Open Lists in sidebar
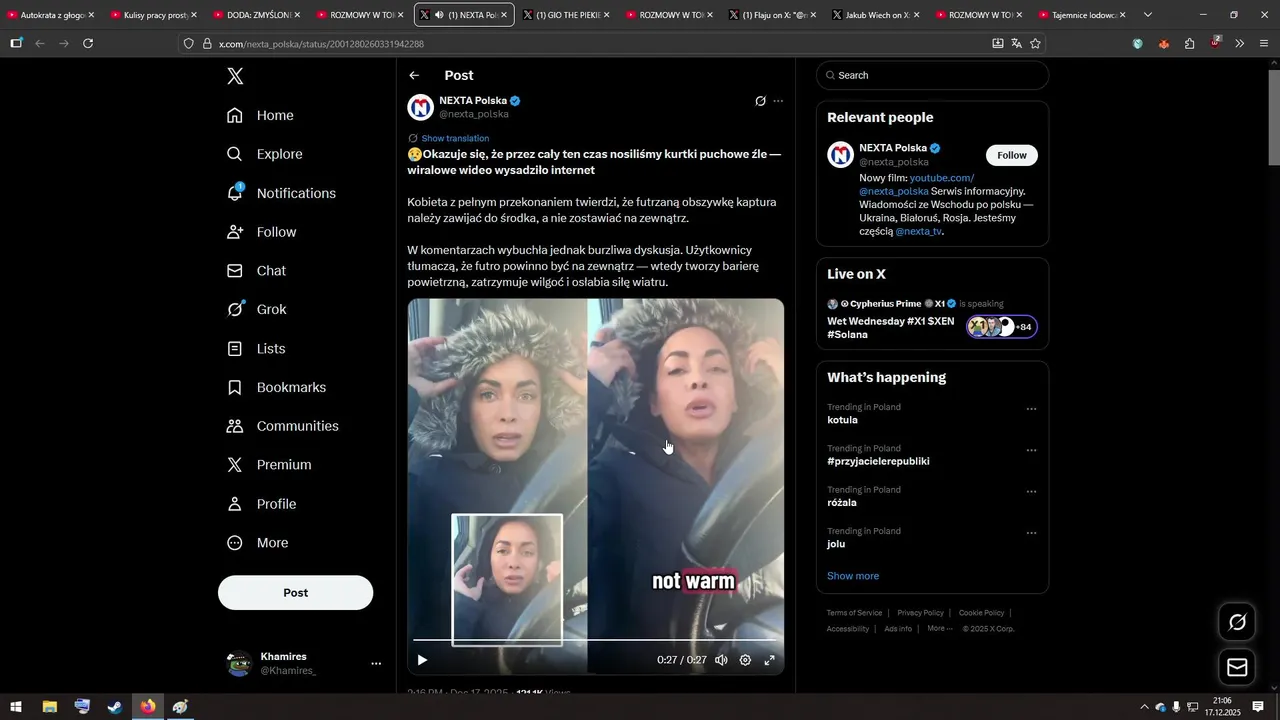The image size is (1280, 720). click(255, 348)
